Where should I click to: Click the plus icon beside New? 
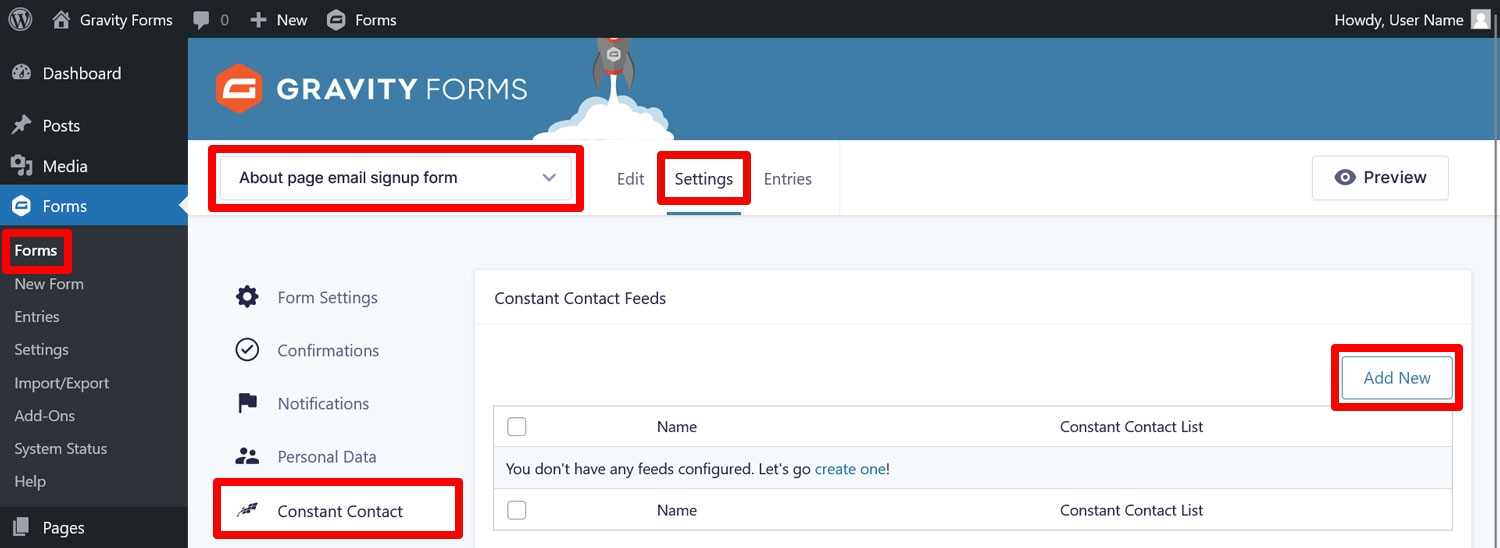(258, 20)
